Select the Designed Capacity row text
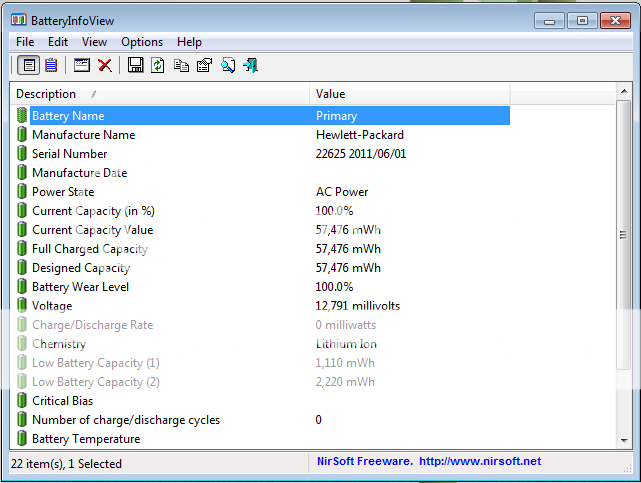The image size is (641, 483). (x=81, y=268)
